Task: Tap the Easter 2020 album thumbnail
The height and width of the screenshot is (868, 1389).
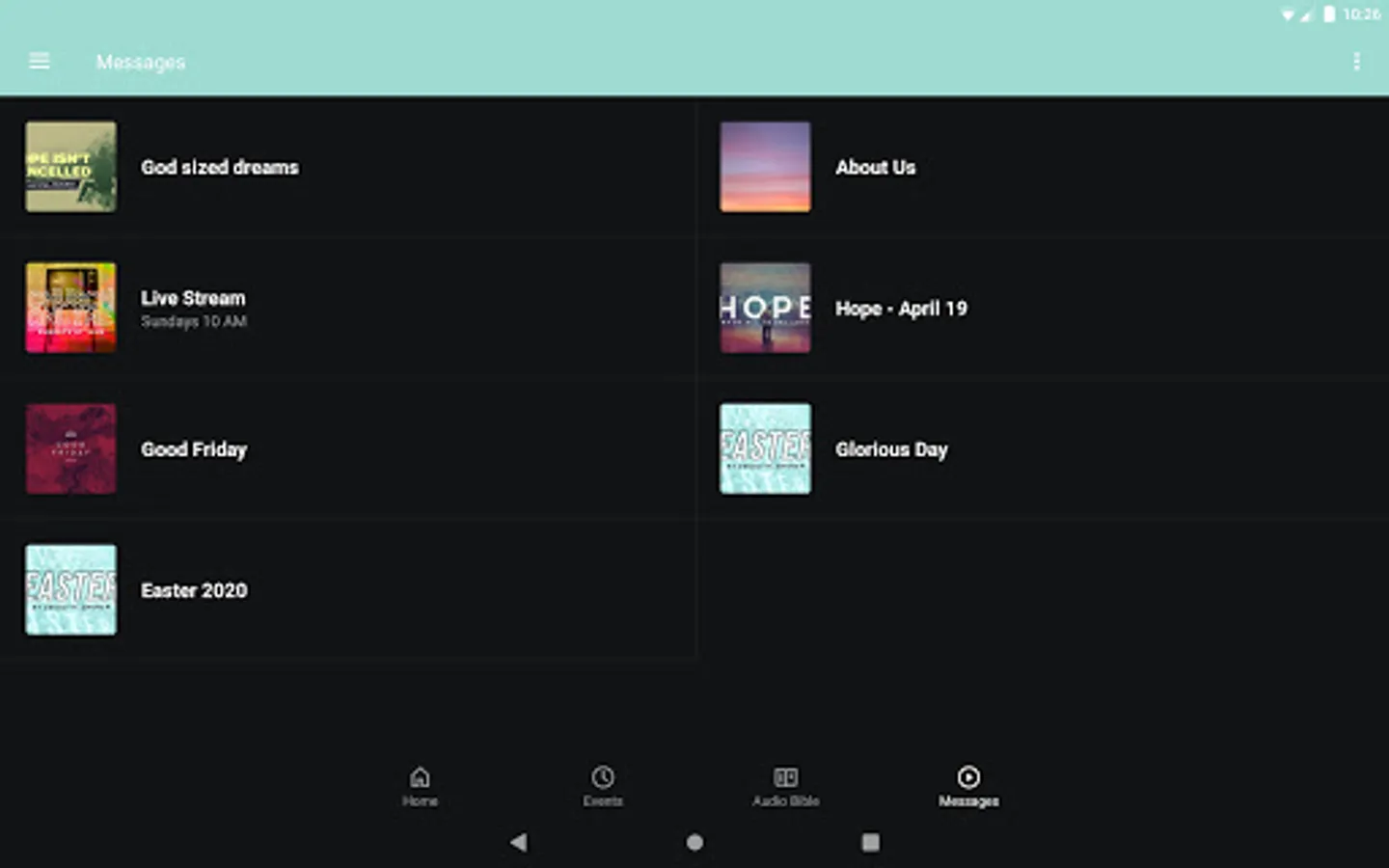Action: pos(70,590)
